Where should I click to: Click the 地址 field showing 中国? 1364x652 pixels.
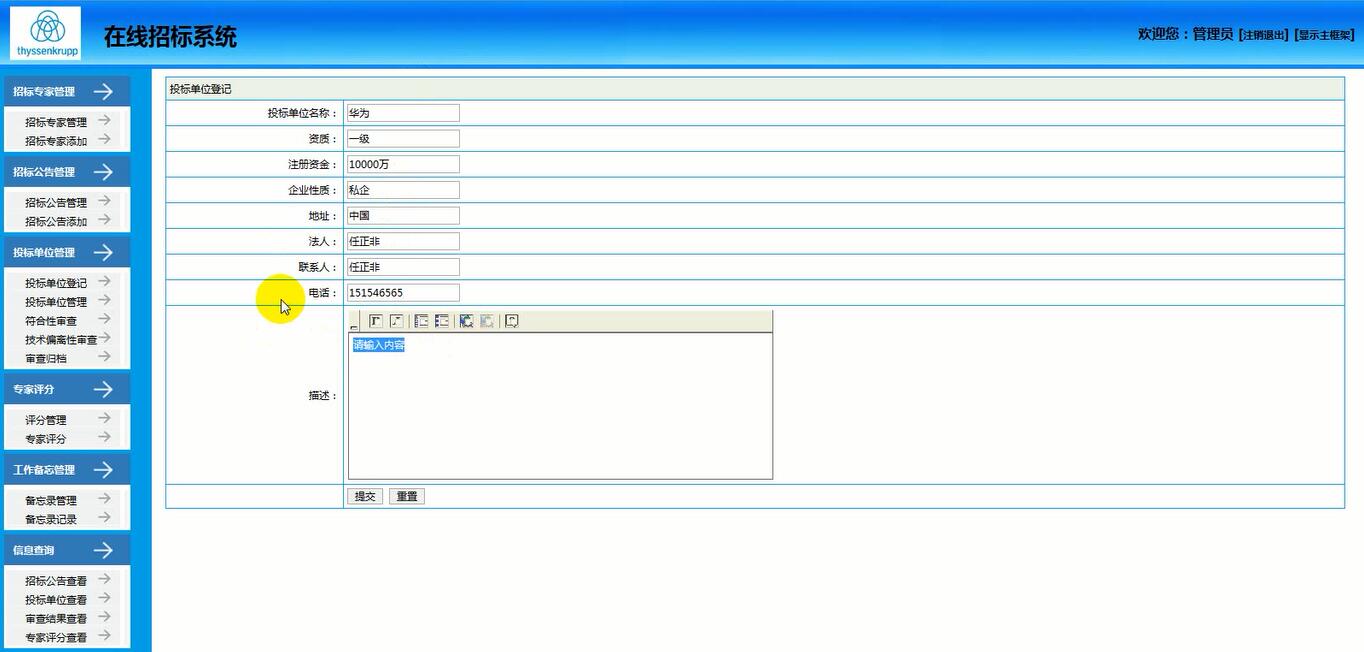(x=403, y=216)
